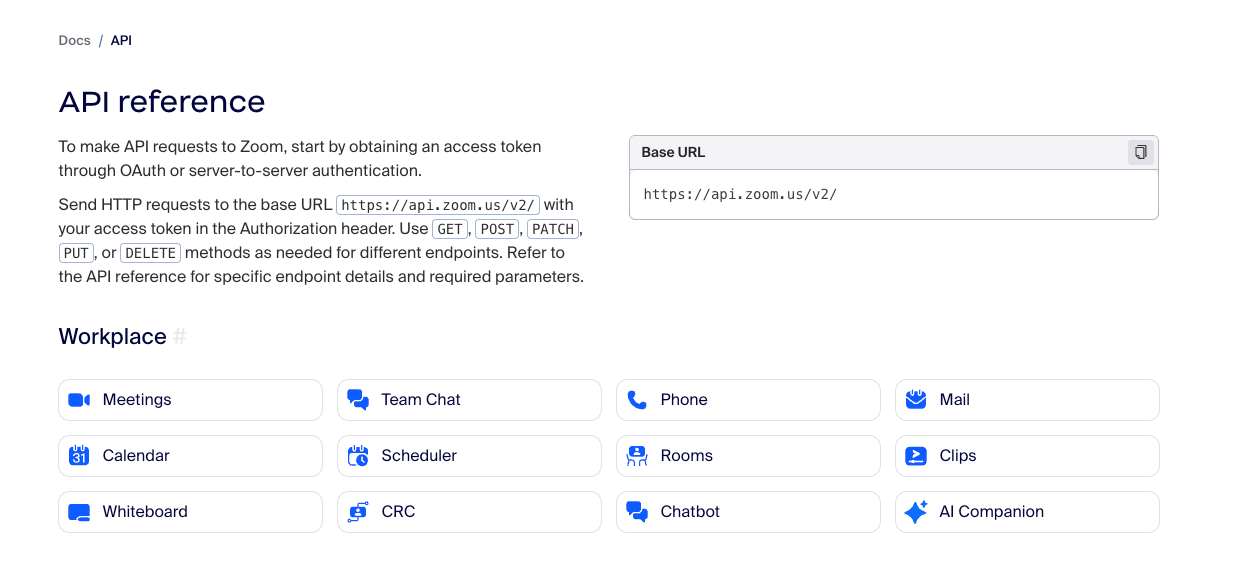Click the AI Companion sparkle icon

[x=915, y=512]
